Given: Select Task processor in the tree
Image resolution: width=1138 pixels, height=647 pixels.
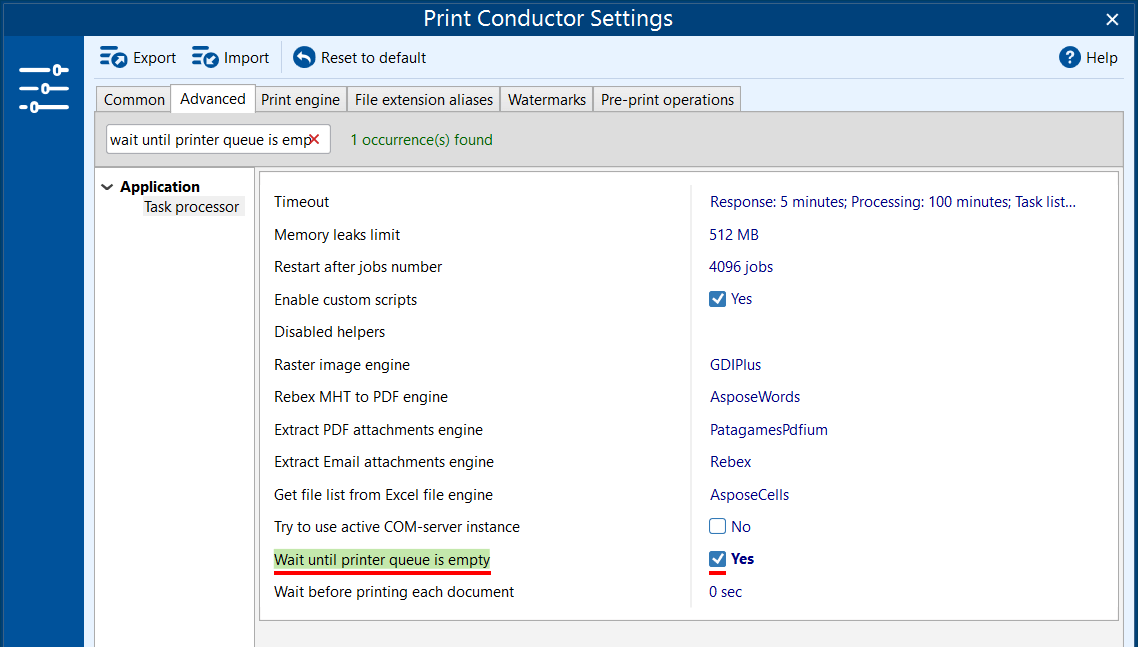Looking at the screenshot, I should click(191, 207).
